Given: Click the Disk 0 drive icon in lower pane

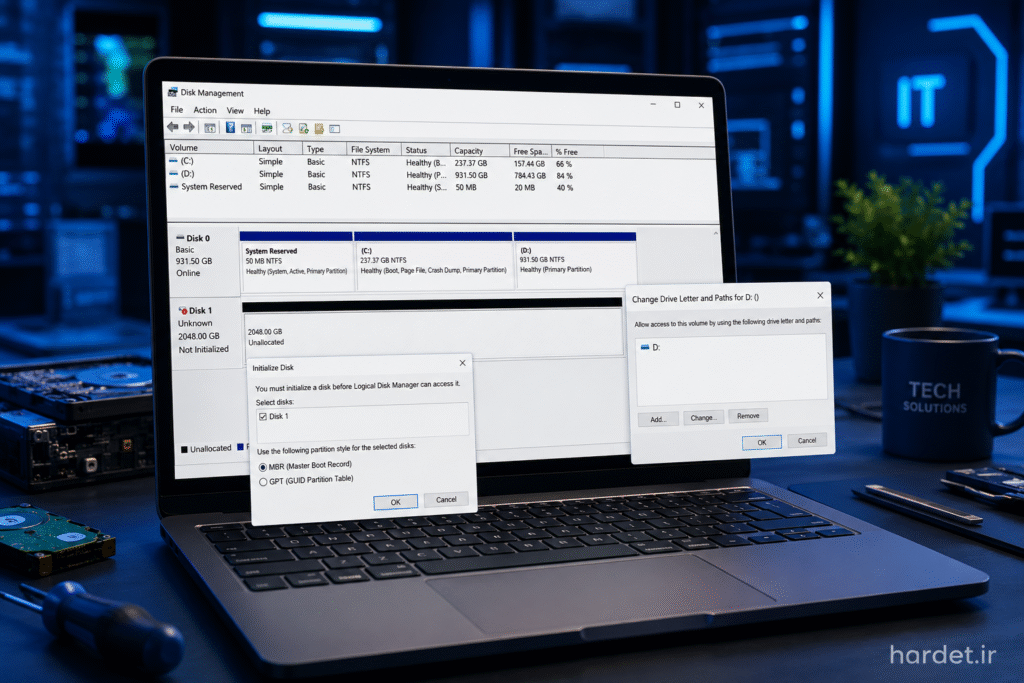Looking at the screenshot, I should click(x=180, y=238).
